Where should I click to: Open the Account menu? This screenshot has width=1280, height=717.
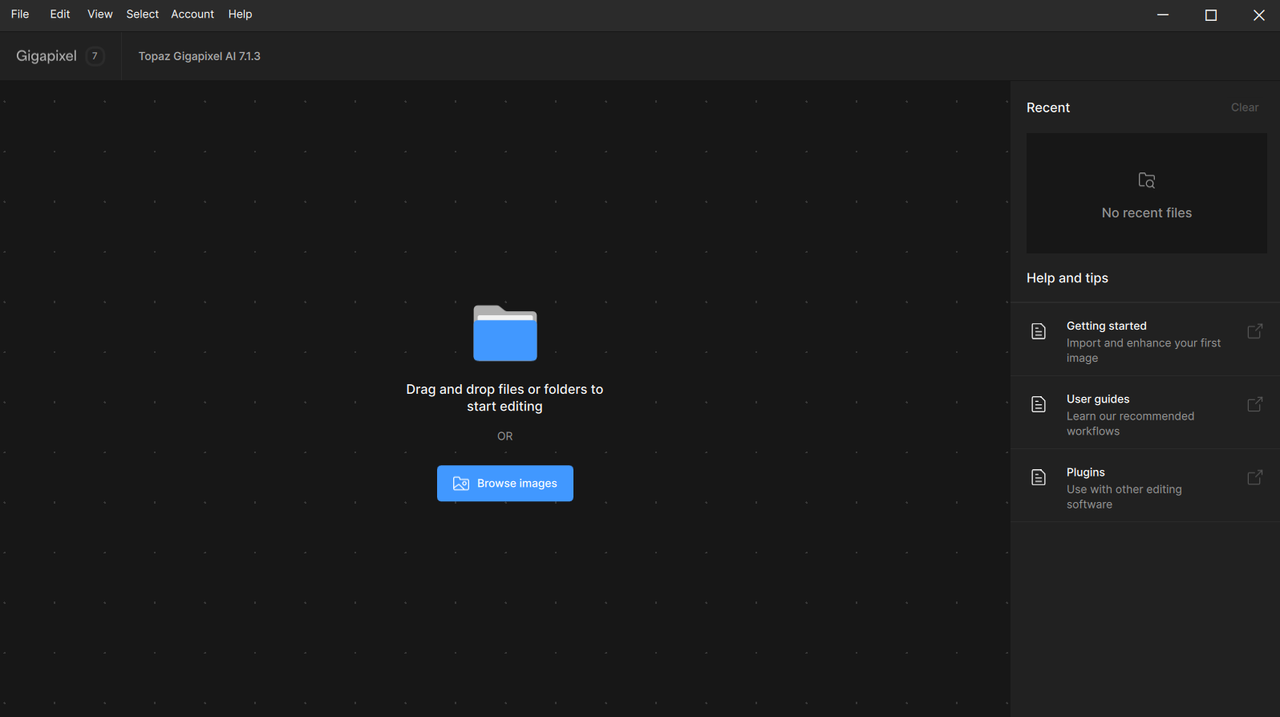pyautogui.click(x=192, y=14)
